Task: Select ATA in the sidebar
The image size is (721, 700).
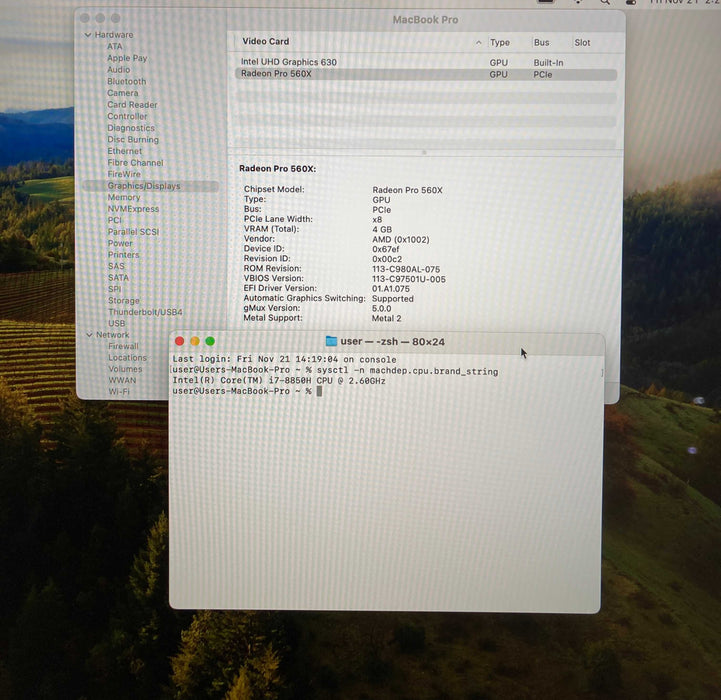Action: (x=114, y=46)
